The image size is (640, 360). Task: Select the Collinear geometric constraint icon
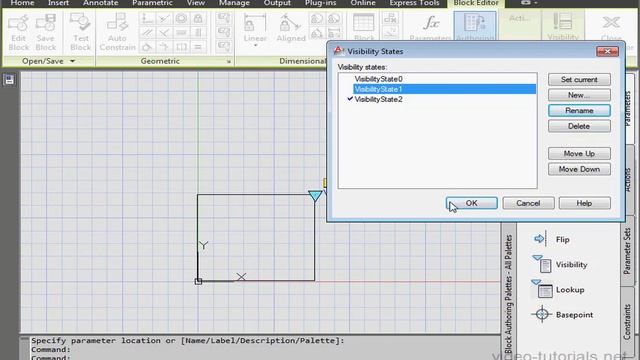[x=164, y=18]
